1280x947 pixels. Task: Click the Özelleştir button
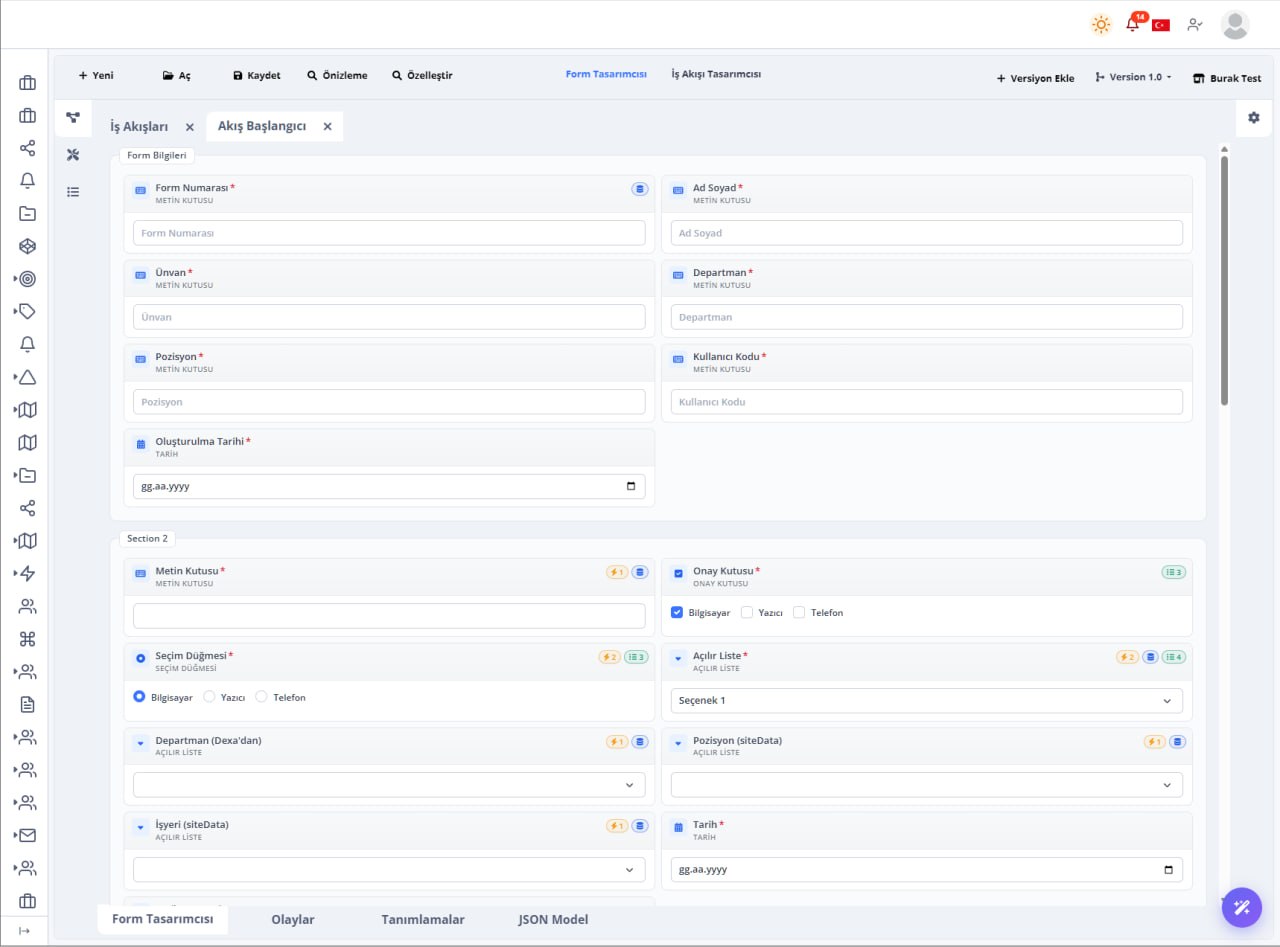422,75
